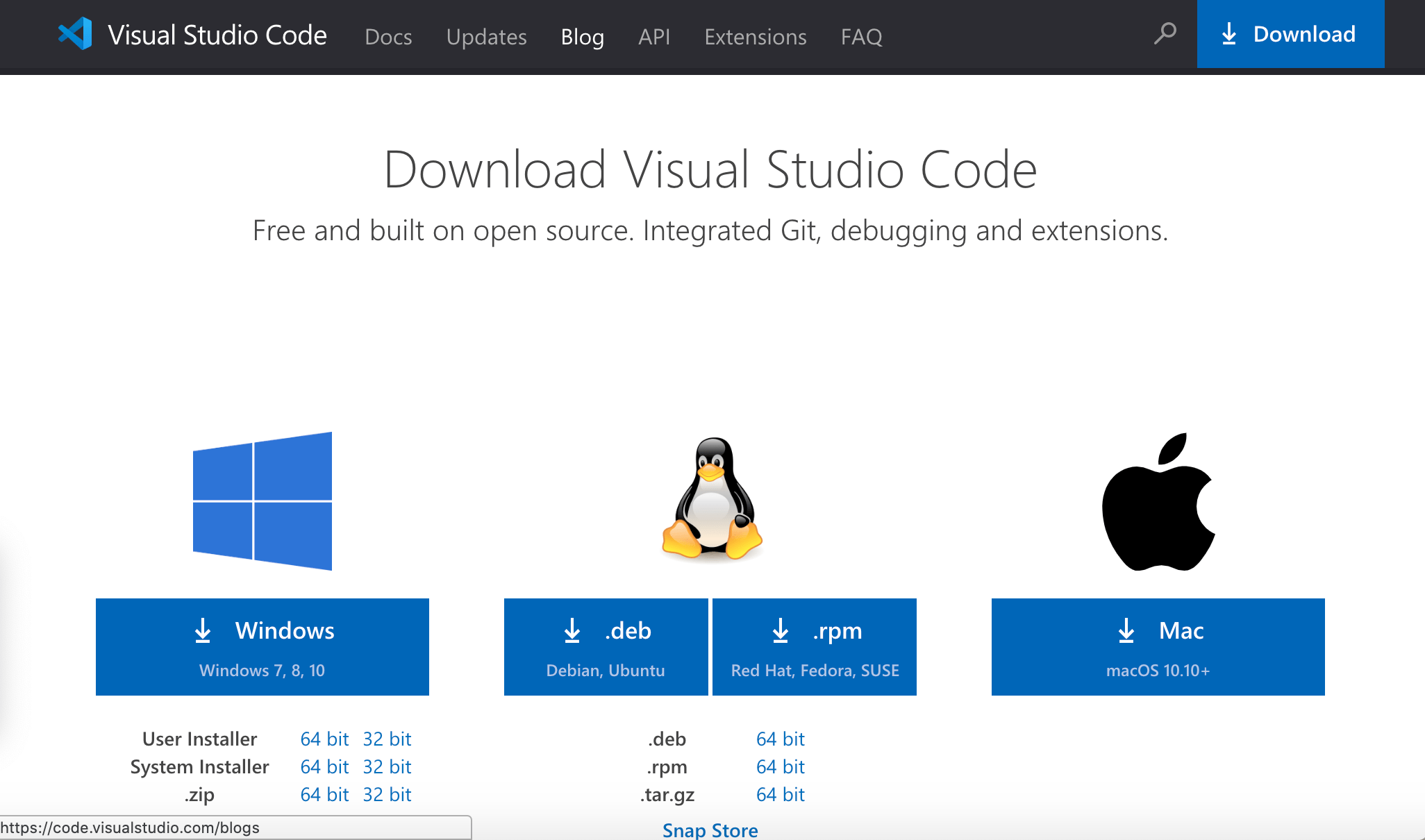Screen dimensions: 1425x840
Task: Select System Installer 64 bit link
Action: pyautogui.click(x=324, y=766)
